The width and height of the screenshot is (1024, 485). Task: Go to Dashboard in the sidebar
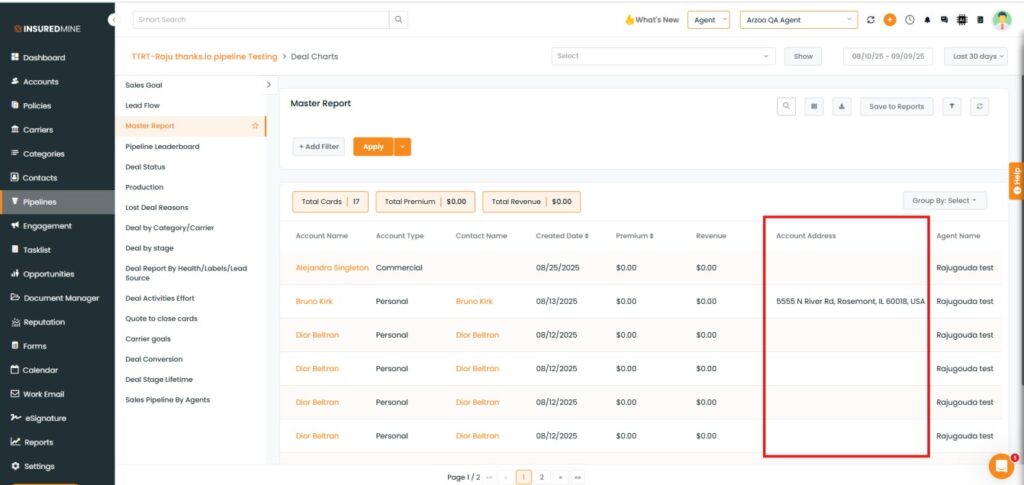(43, 58)
